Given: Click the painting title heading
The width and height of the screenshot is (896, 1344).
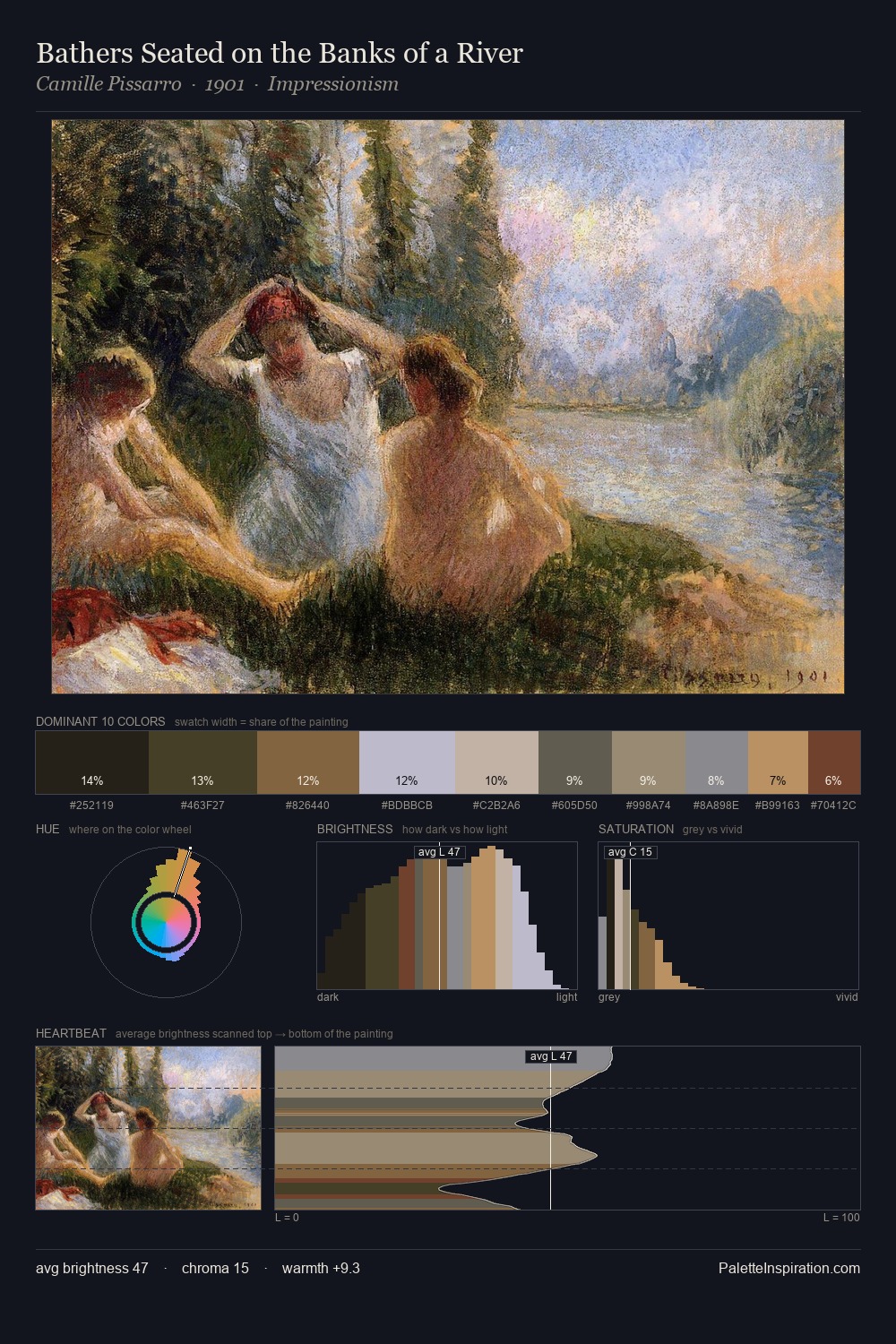Looking at the screenshot, I should [x=280, y=54].
